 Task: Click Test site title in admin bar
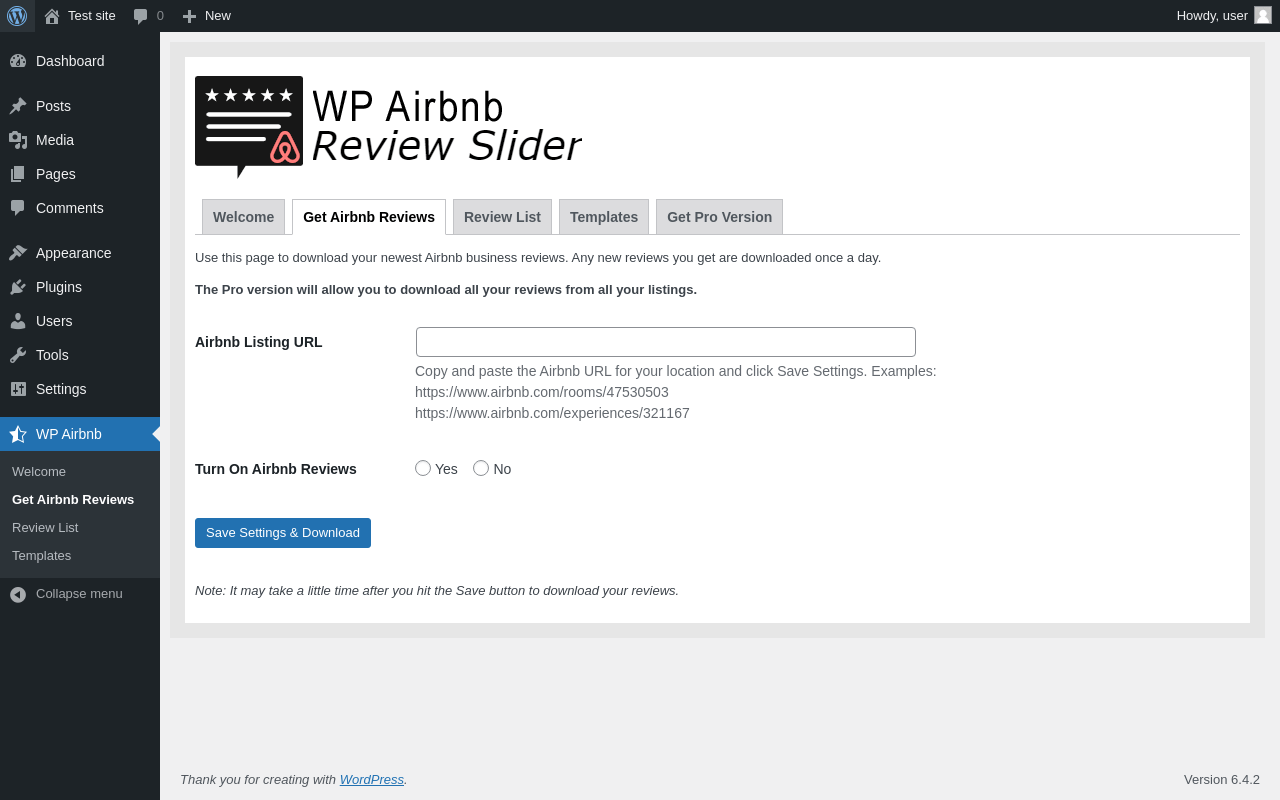click(92, 16)
